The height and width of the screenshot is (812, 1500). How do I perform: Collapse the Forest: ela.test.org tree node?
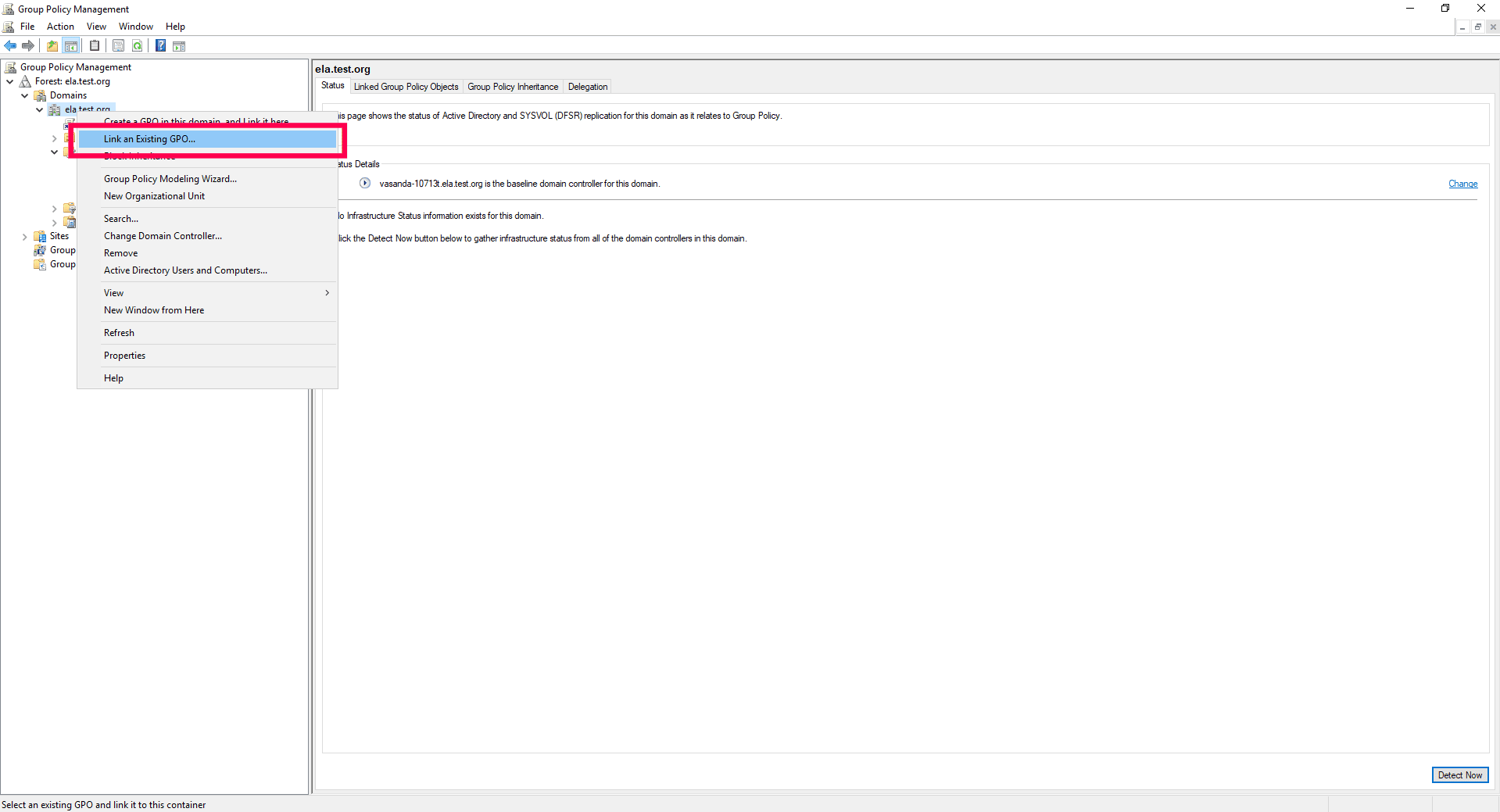[9, 81]
